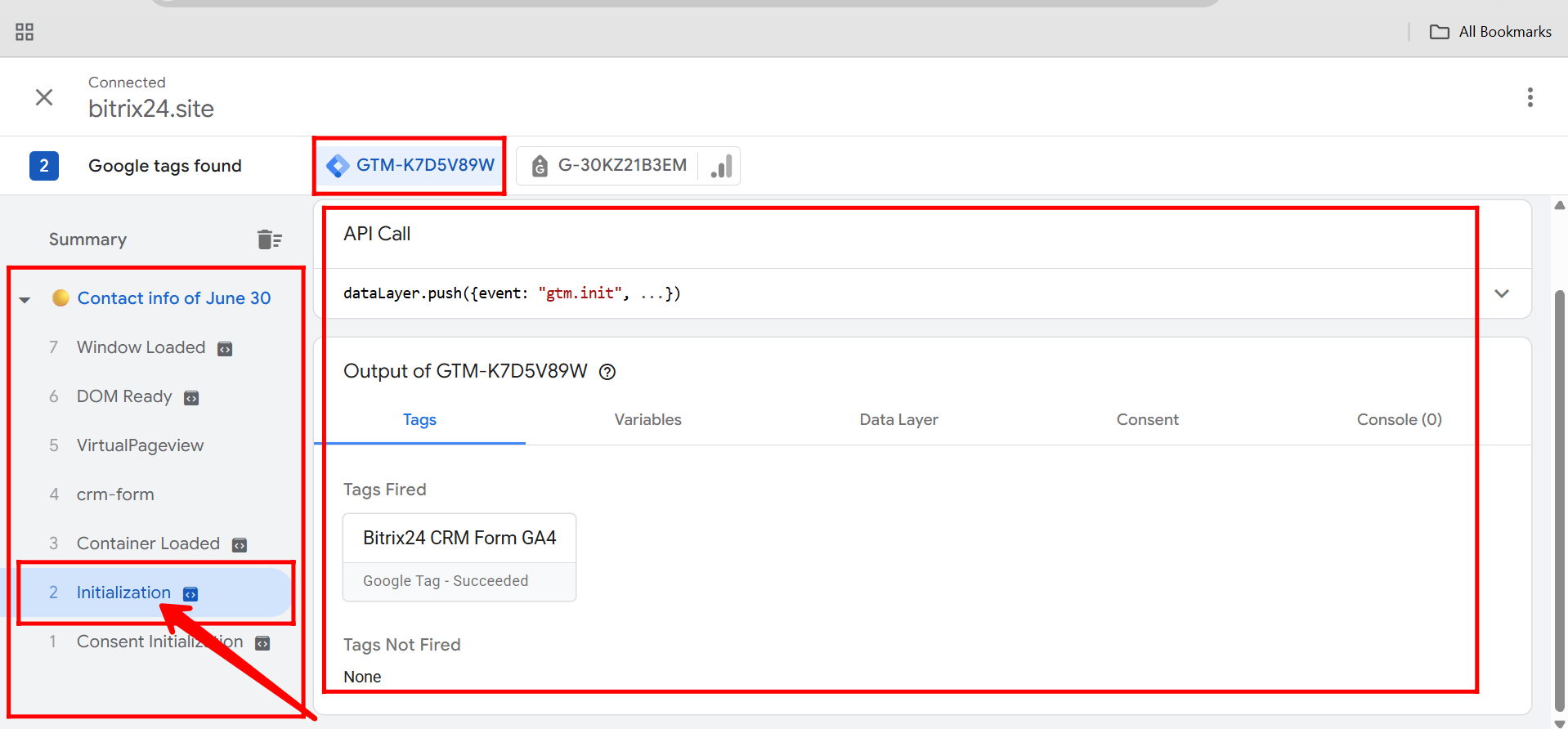Click the yellow dot icon beside Contact info
Image resolution: width=1568 pixels, height=729 pixels.
point(60,297)
